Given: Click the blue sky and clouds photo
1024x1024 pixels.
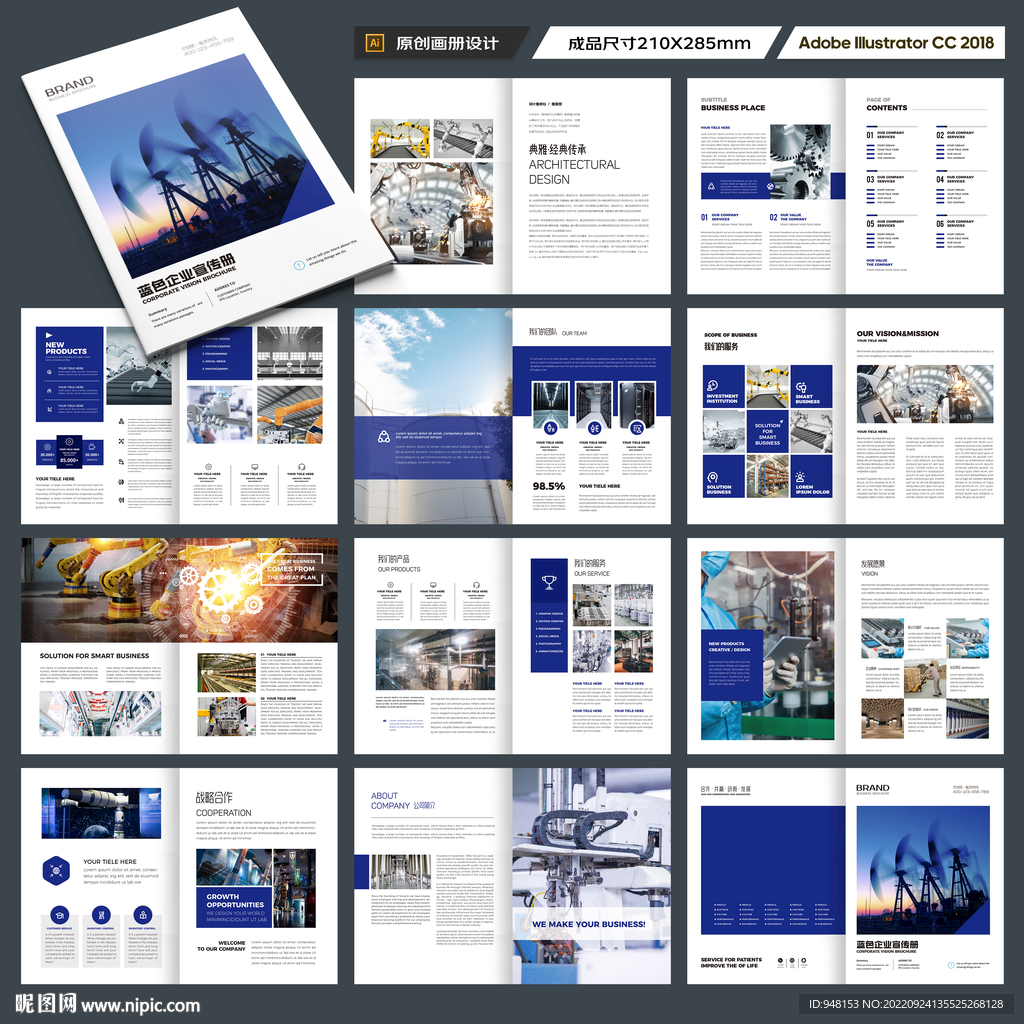Looking at the screenshot, I should (433, 361).
